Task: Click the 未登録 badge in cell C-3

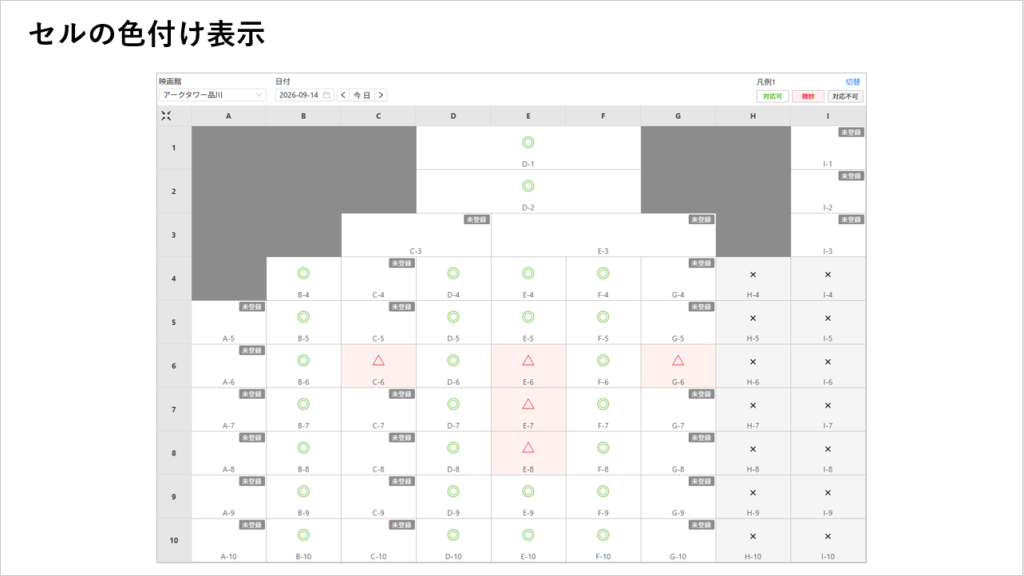Action: (476, 219)
